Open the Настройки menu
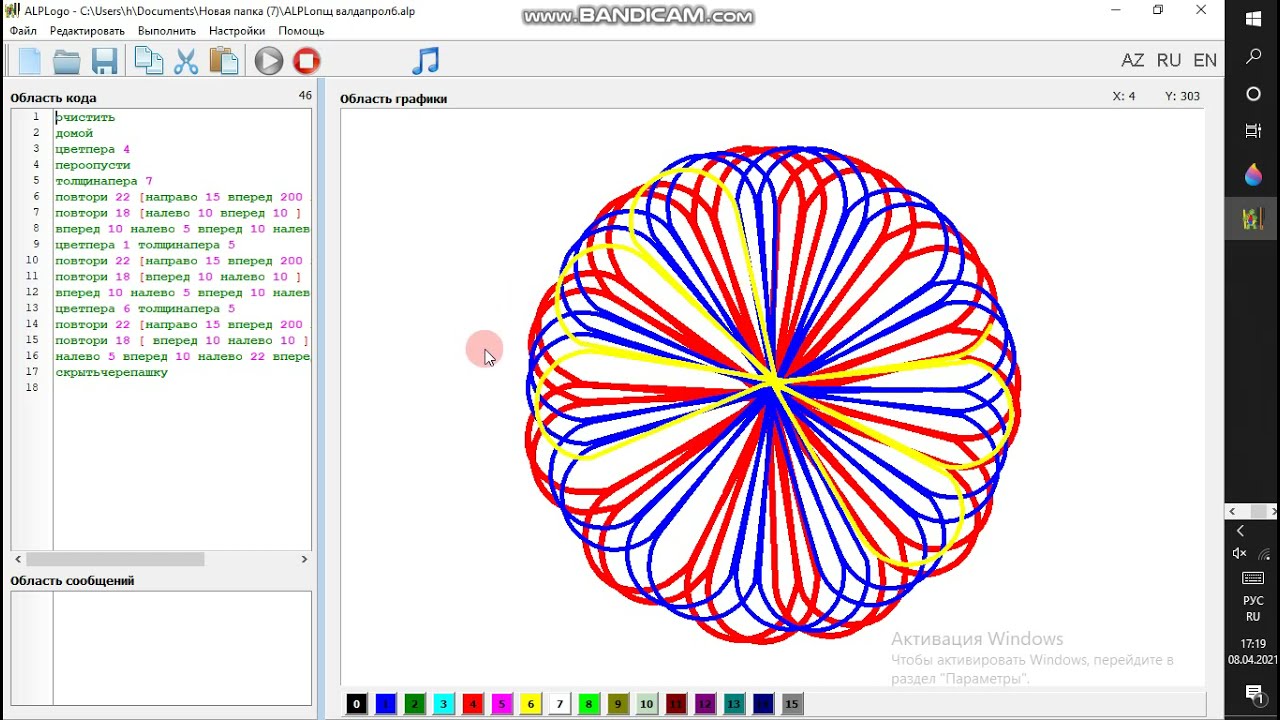The width and height of the screenshot is (1280, 720). tap(237, 31)
